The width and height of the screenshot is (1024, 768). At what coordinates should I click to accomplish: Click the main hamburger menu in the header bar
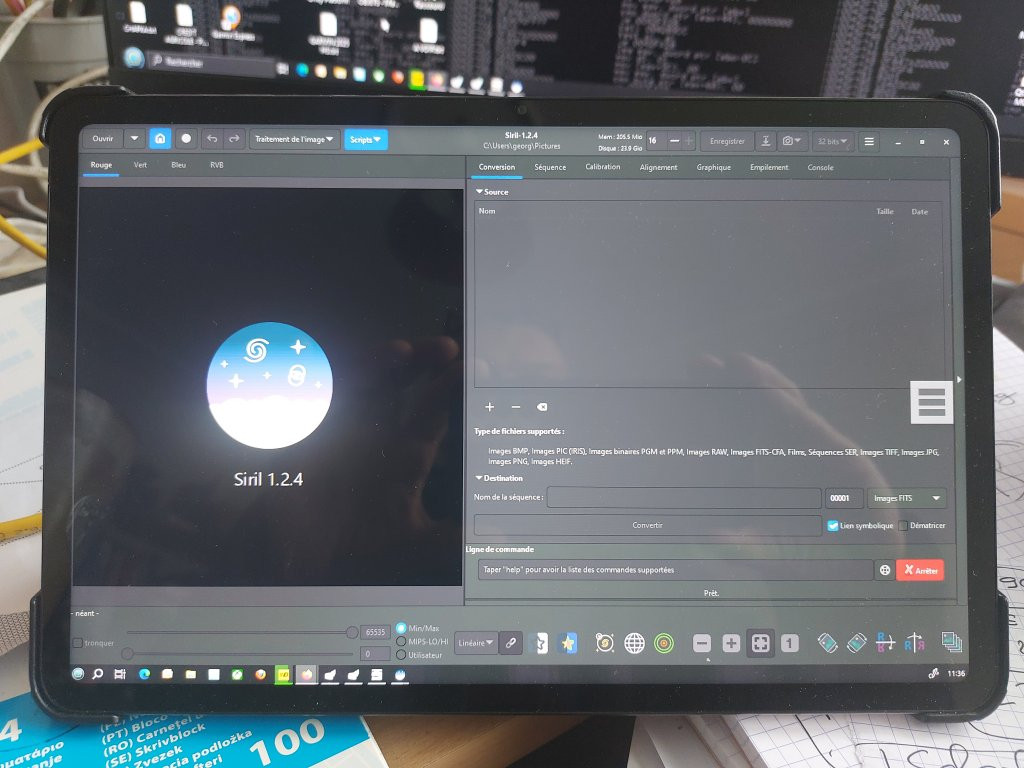point(869,141)
